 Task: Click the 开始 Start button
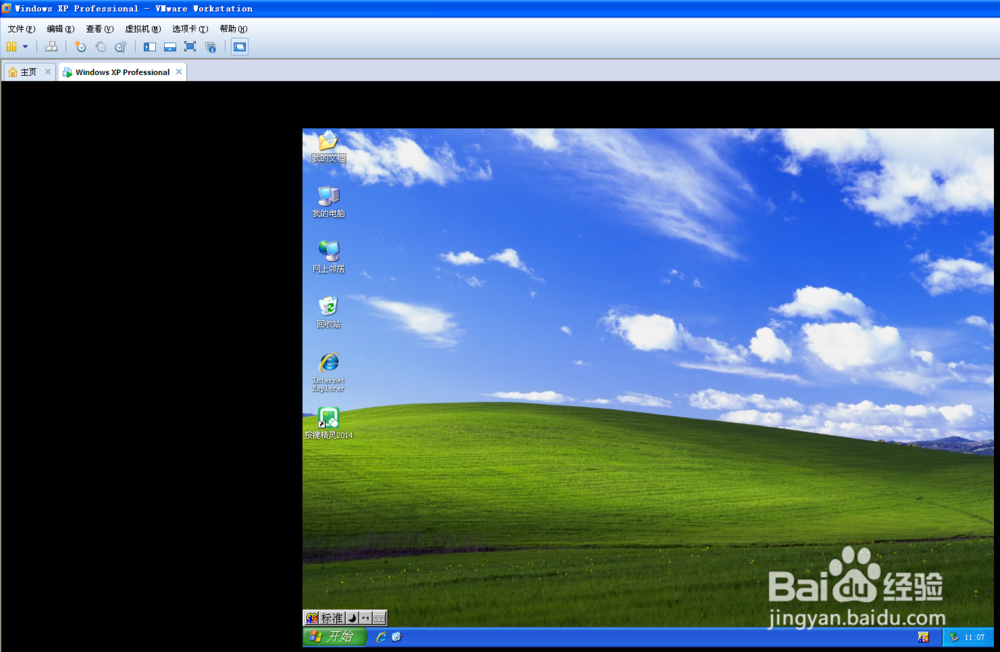[335, 637]
